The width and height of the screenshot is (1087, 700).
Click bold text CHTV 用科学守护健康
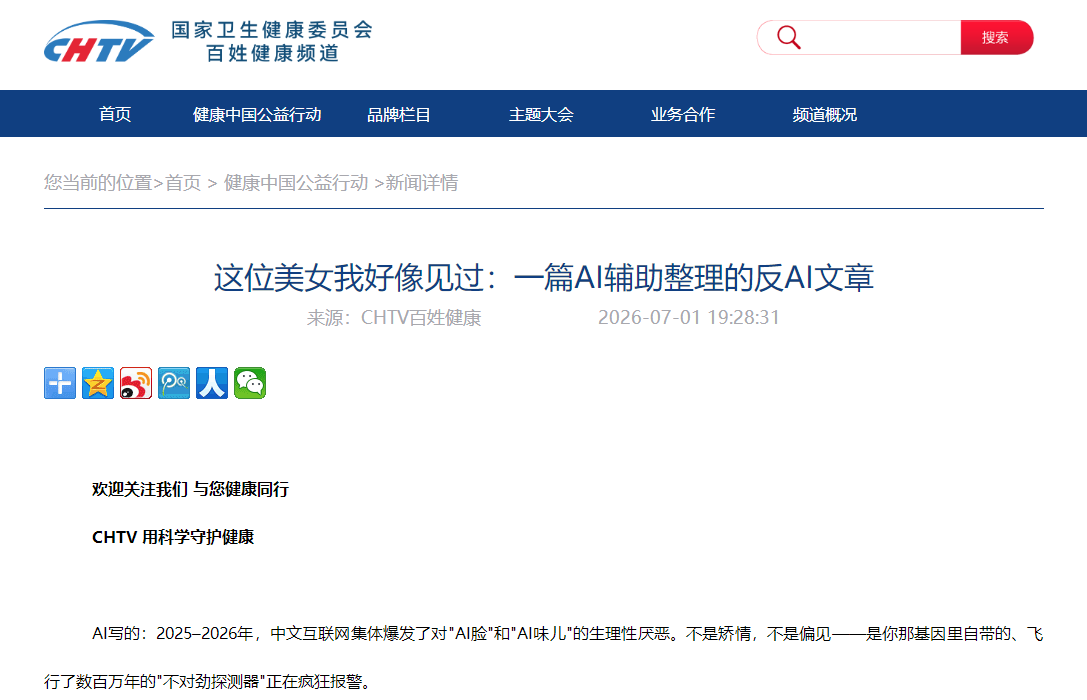click(x=173, y=537)
